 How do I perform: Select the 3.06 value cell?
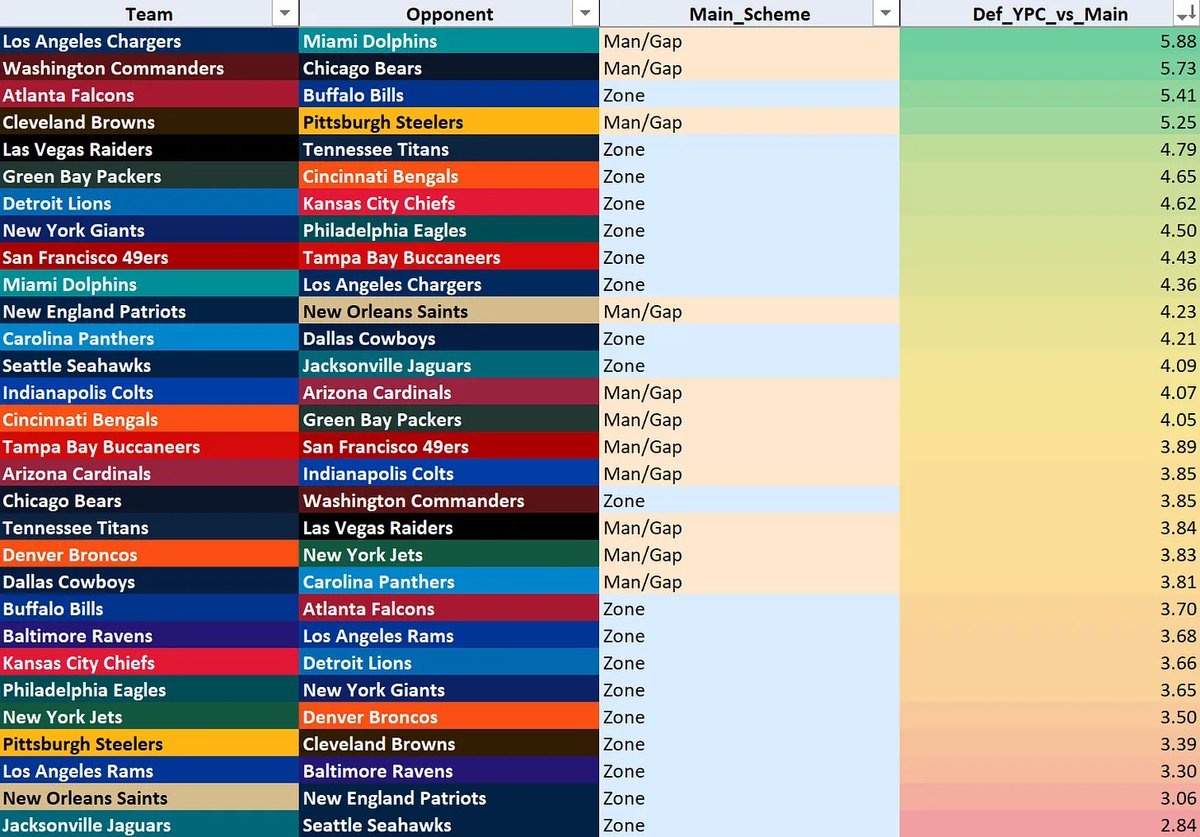point(1050,798)
